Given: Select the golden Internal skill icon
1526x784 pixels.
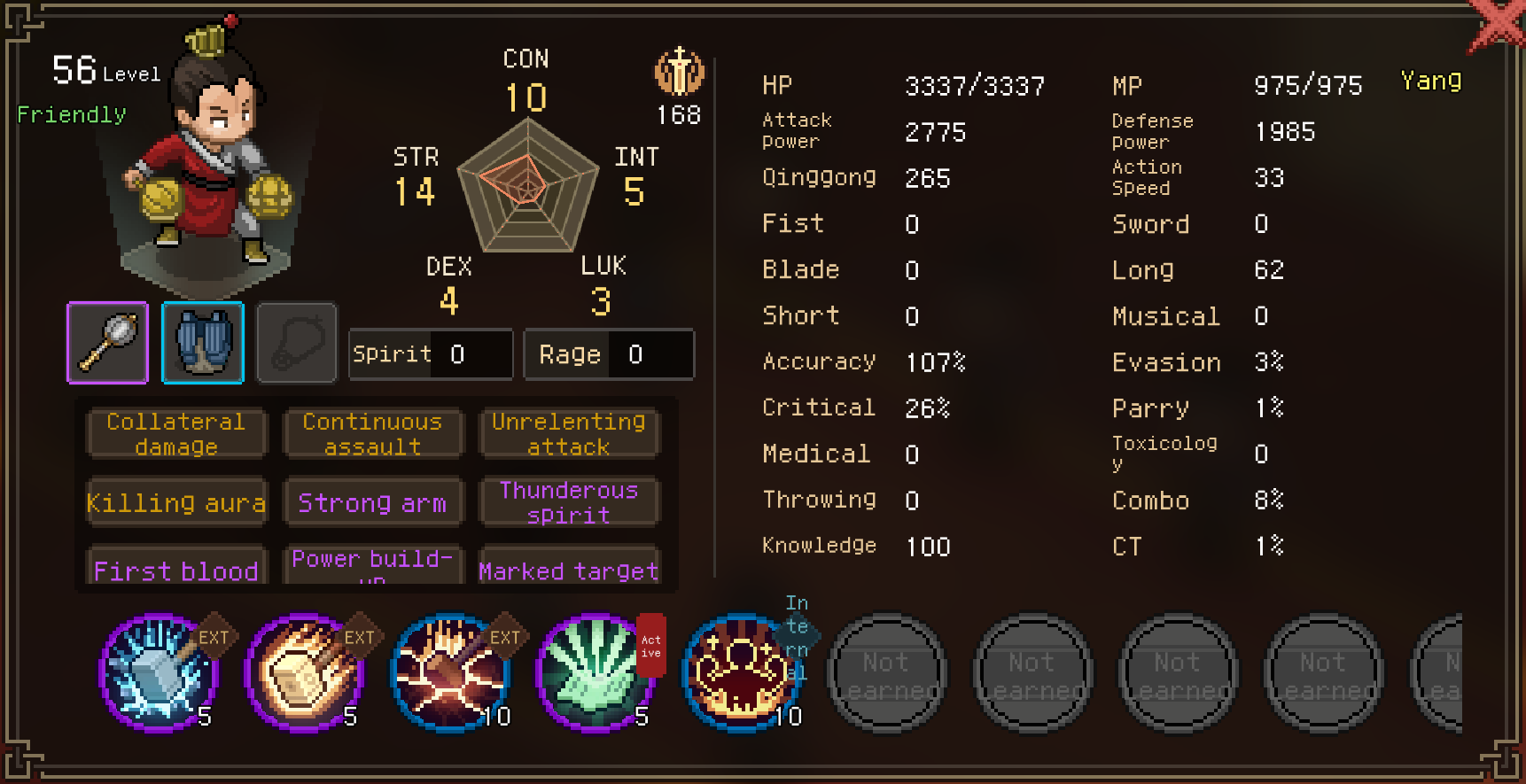Looking at the screenshot, I should (741, 673).
